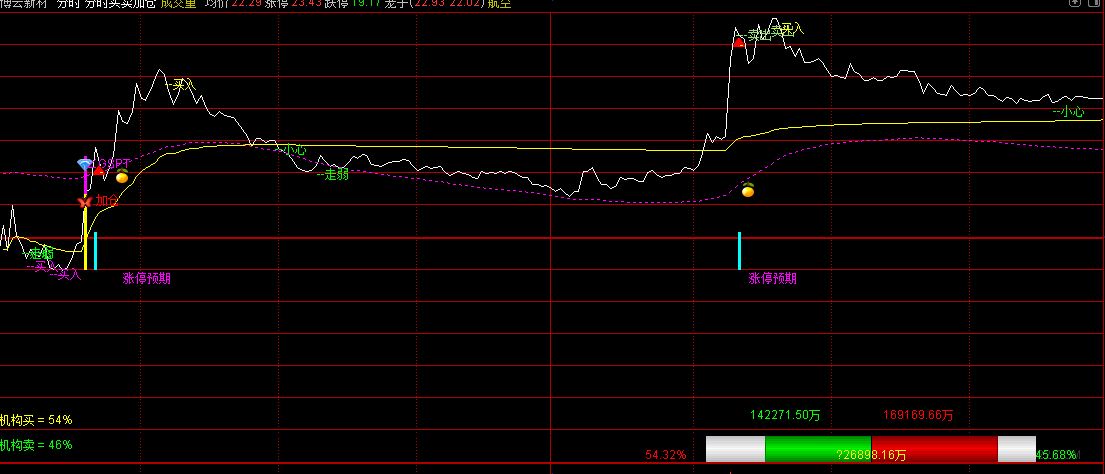This screenshot has width=1105, height=474.
Task: Click the red triangle marker next to GSPT
Action: (x=99, y=170)
